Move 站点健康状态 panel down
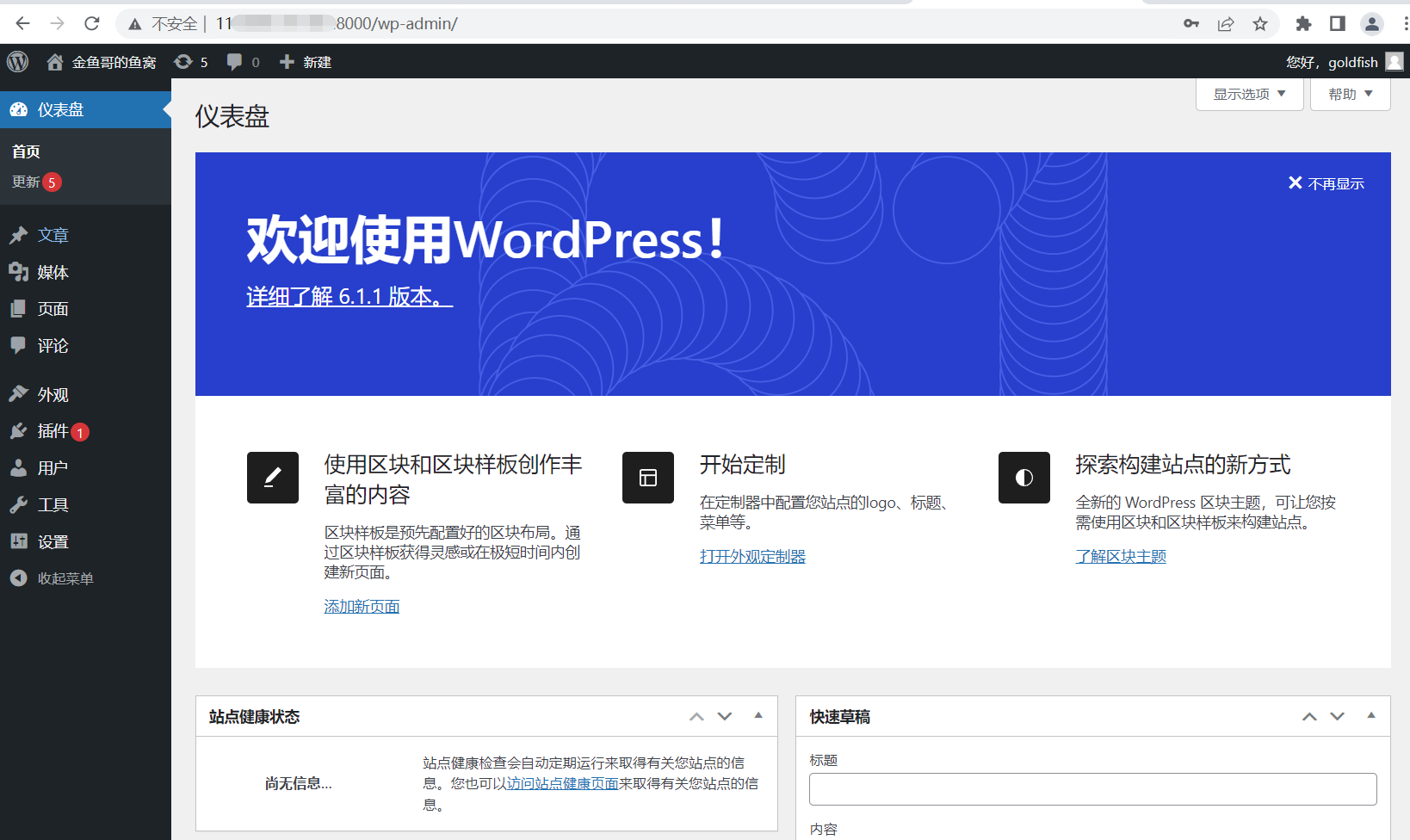This screenshot has height=840, width=1410. (x=725, y=716)
